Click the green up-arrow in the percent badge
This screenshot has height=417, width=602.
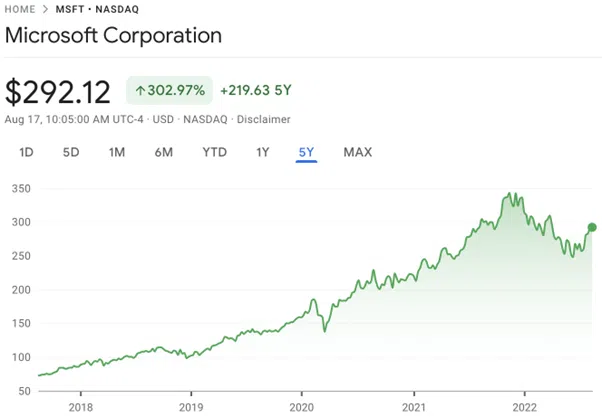click(x=141, y=91)
